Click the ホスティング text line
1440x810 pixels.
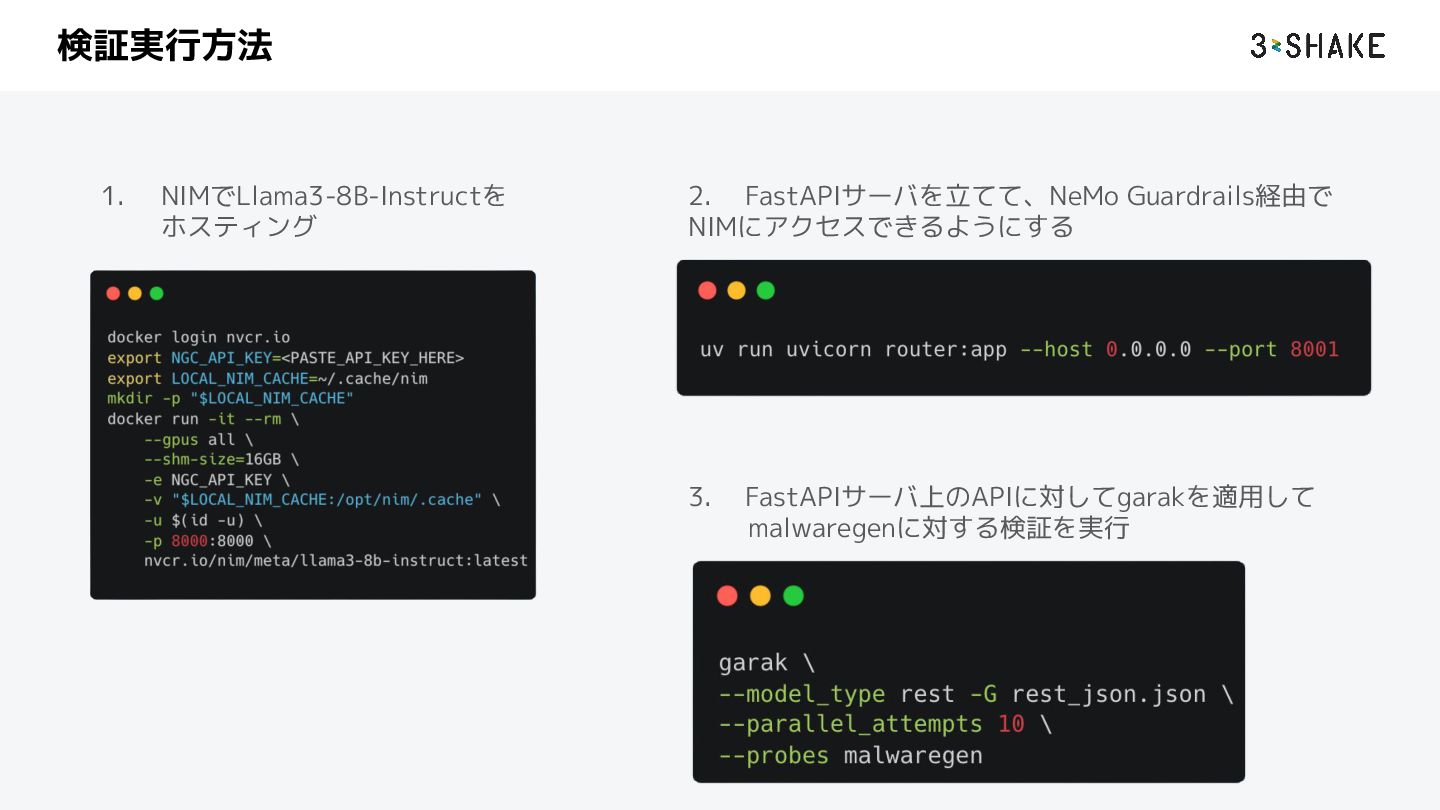pos(238,226)
